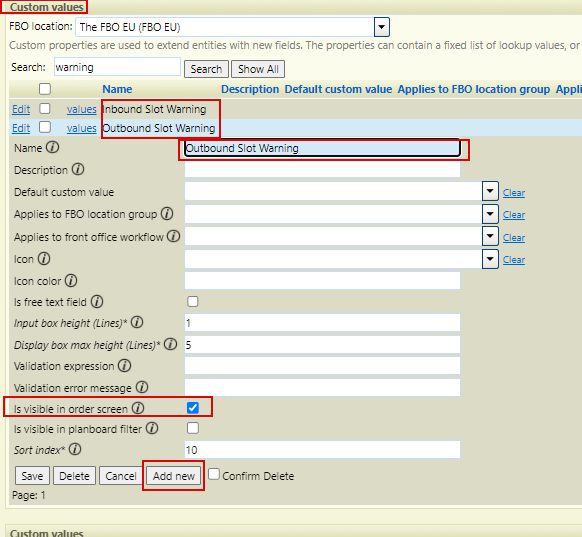Screen dimensions: 582x537
Task: Click the Add new button
Action: tap(174, 476)
